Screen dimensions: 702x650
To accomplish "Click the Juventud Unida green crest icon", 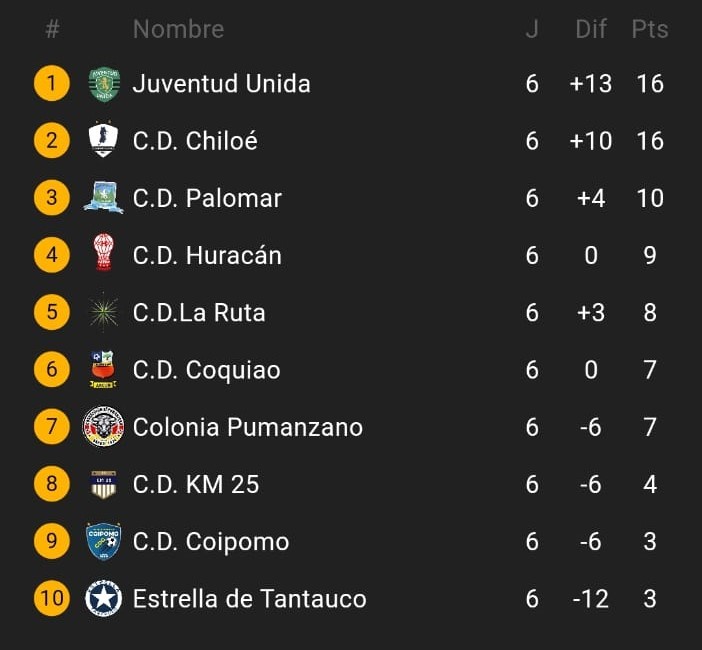I will [104, 84].
